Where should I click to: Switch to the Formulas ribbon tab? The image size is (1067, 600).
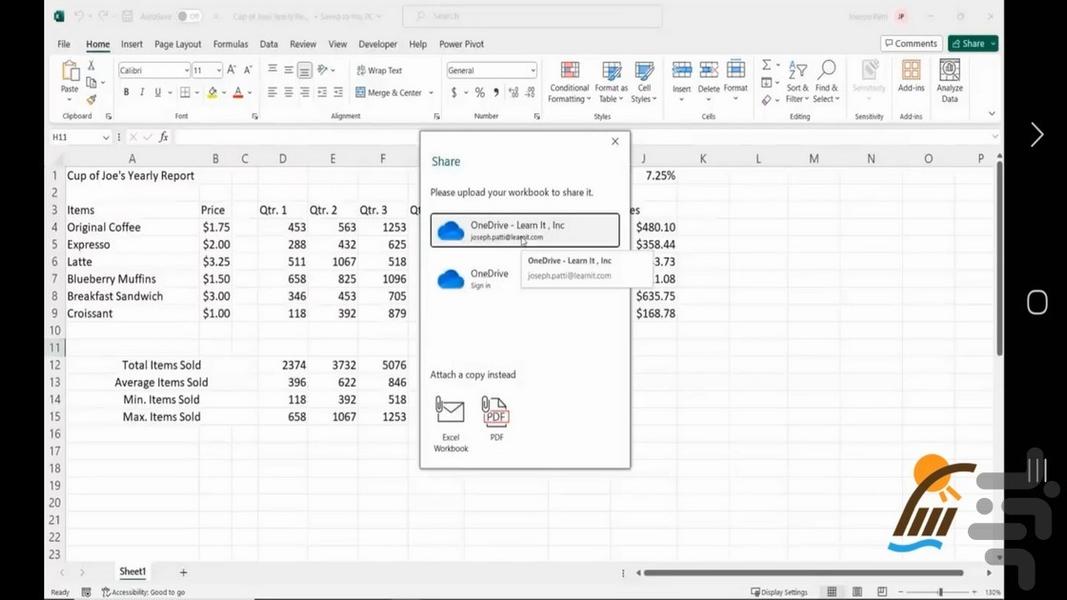pos(230,44)
